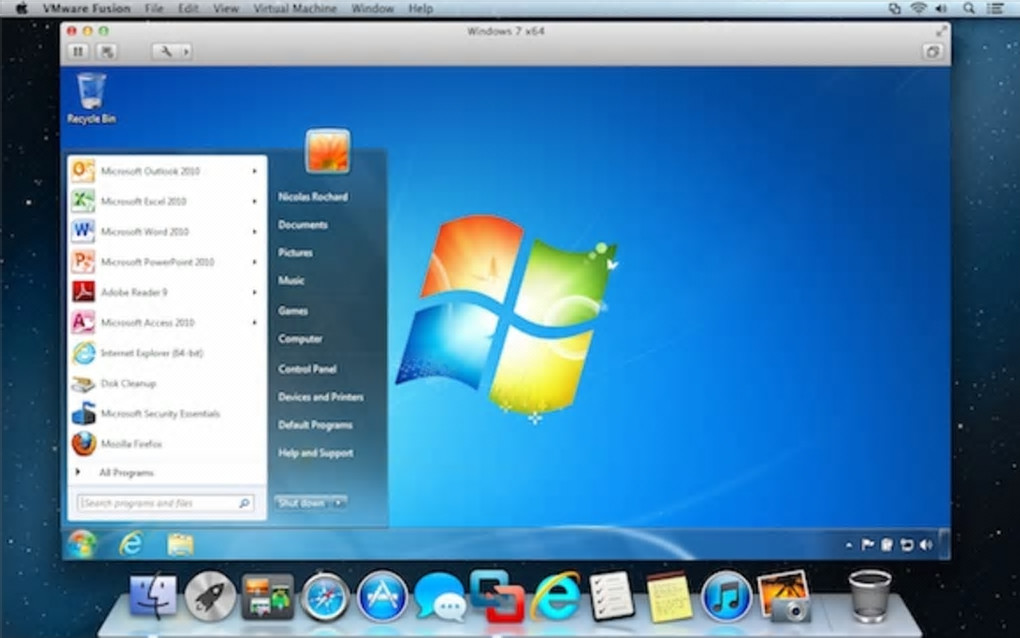This screenshot has height=638, width=1020.
Task: Open the File menu
Action: click(x=154, y=8)
